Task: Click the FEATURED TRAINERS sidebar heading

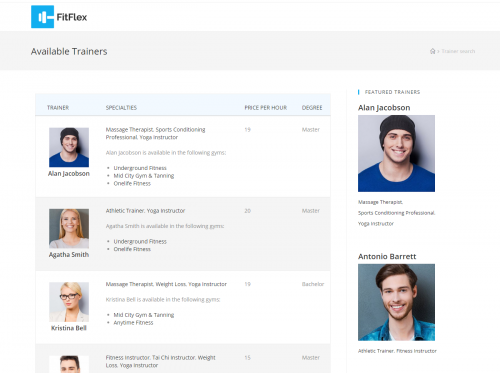Action: (392, 92)
